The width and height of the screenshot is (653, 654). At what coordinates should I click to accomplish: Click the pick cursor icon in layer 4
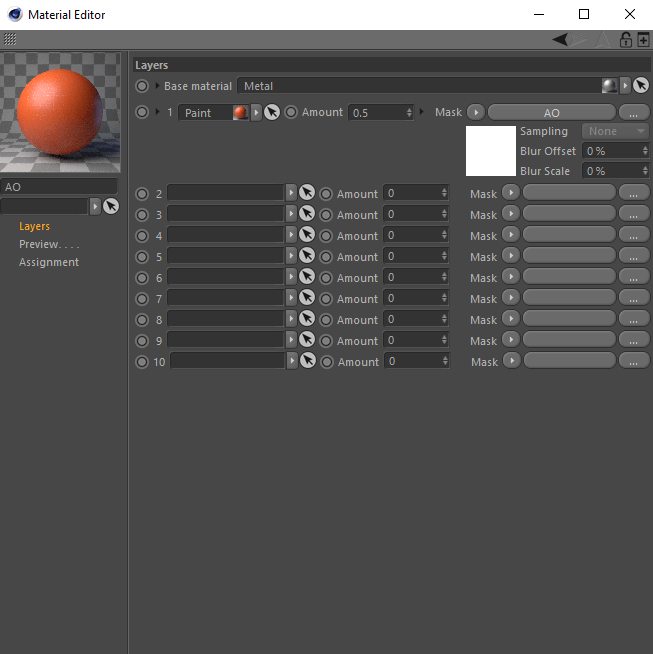[x=307, y=234]
